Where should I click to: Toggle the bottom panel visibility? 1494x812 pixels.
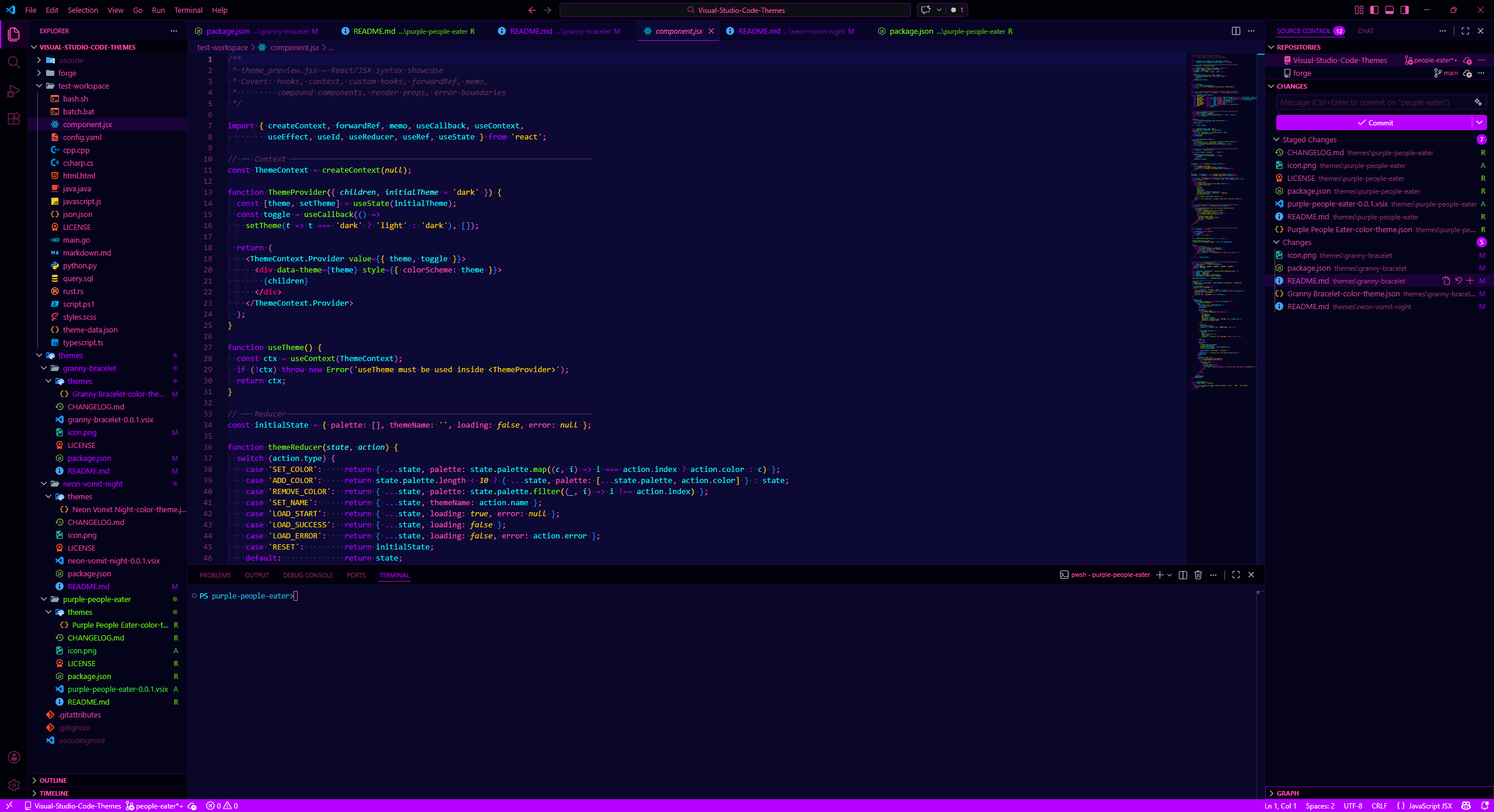click(x=1389, y=10)
